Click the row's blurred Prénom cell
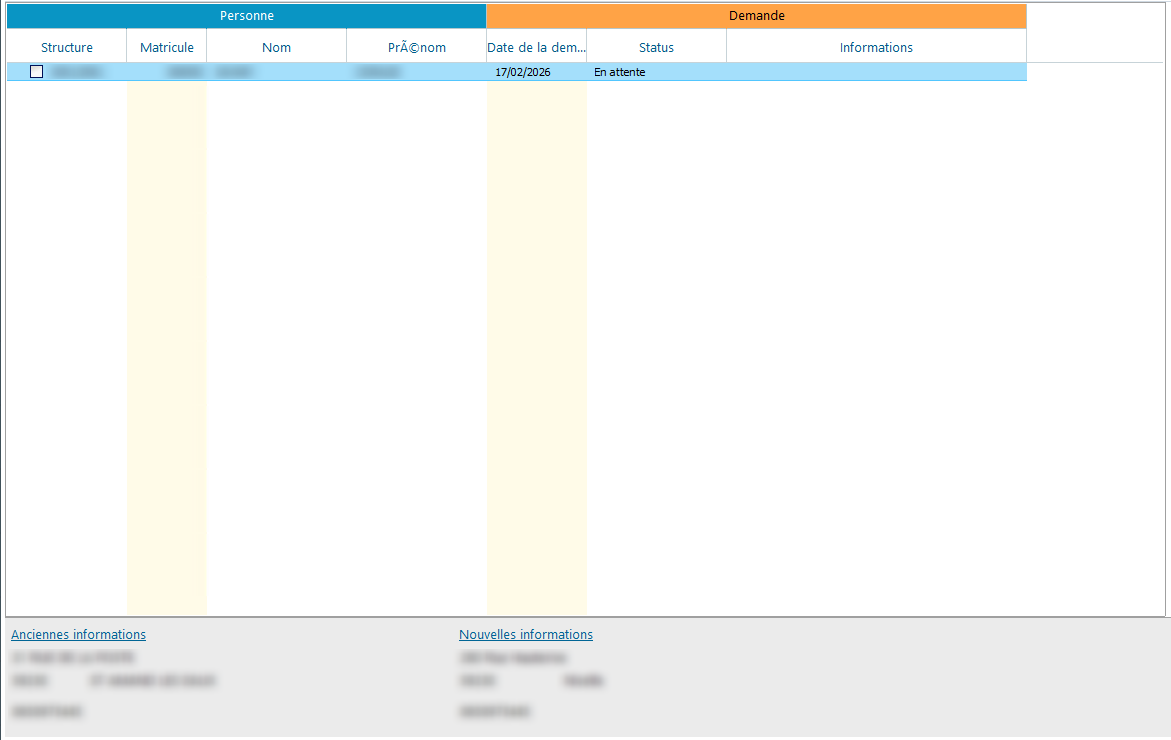Image resolution: width=1171 pixels, height=740 pixels. click(x=379, y=72)
